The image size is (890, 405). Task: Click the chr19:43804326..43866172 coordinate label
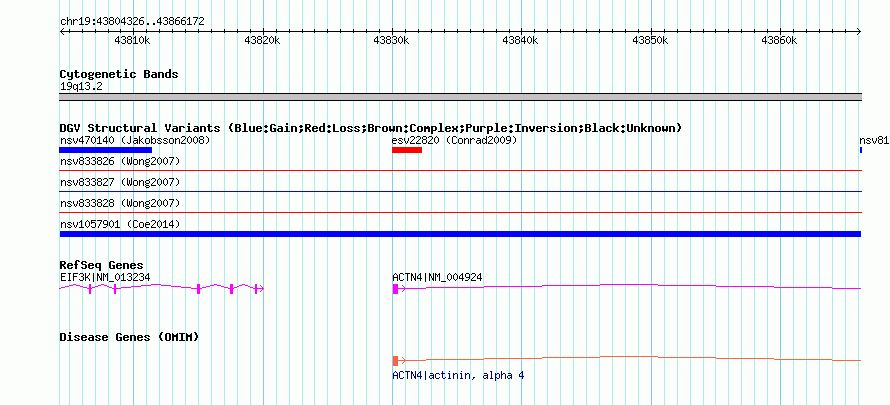click(132, 22)
